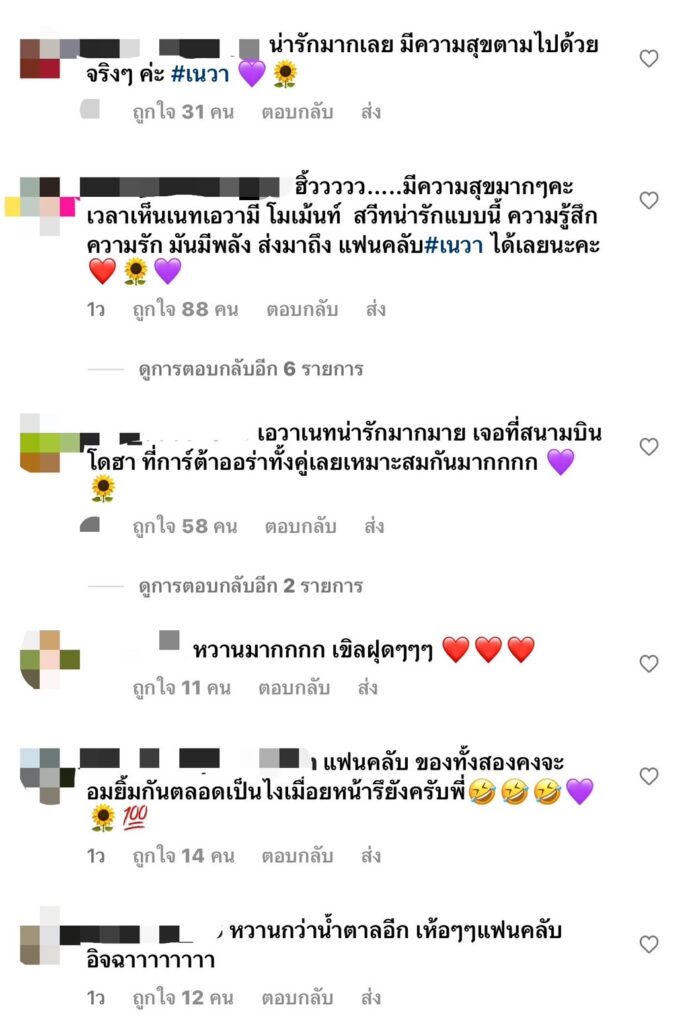Open #เนวา hashtag in the second comment
This screenshot has height=1024, width=698.
pyautogui.click(x=454, y=246)
